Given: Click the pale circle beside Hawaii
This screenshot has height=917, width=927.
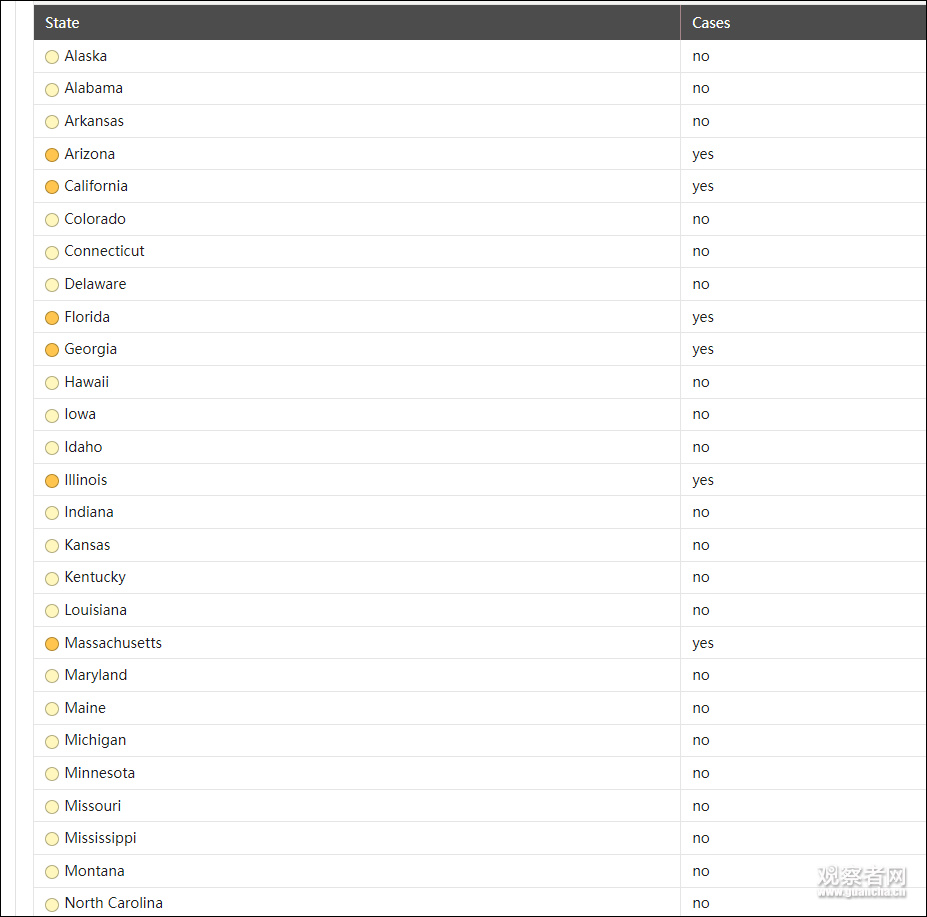Looking at the screenshot, I should point(52,383).
